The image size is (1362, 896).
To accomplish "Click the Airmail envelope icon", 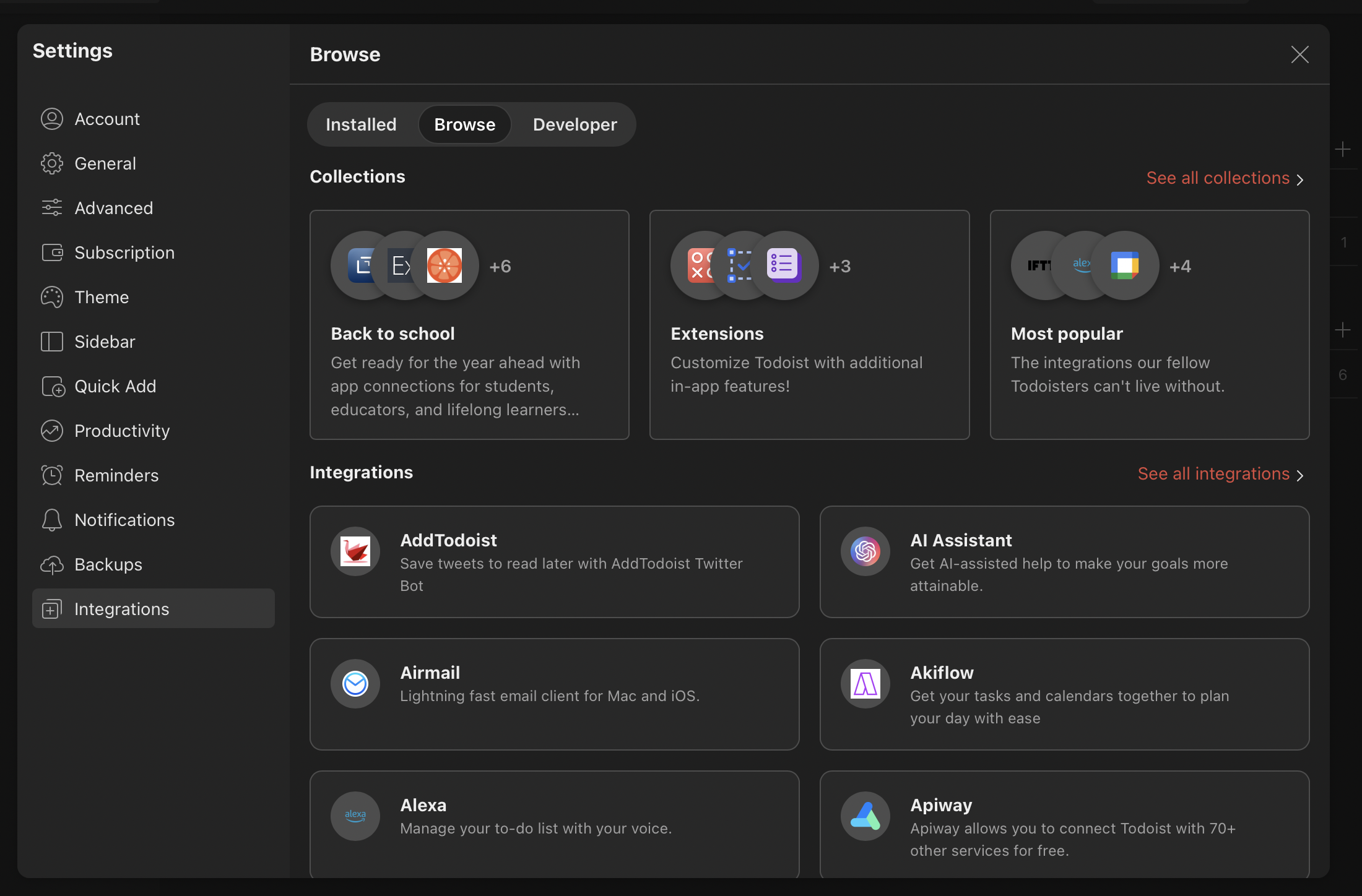I will (355, 683).
